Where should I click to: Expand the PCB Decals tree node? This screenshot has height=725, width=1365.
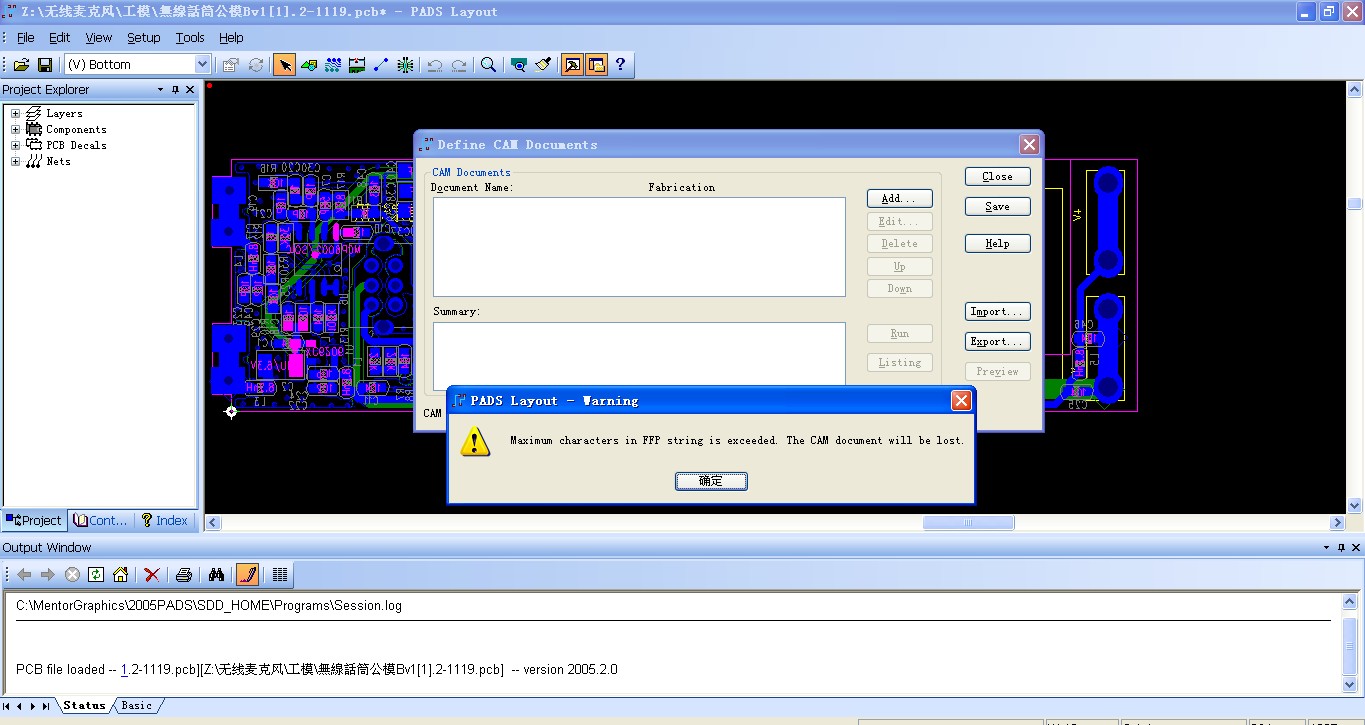15,145
